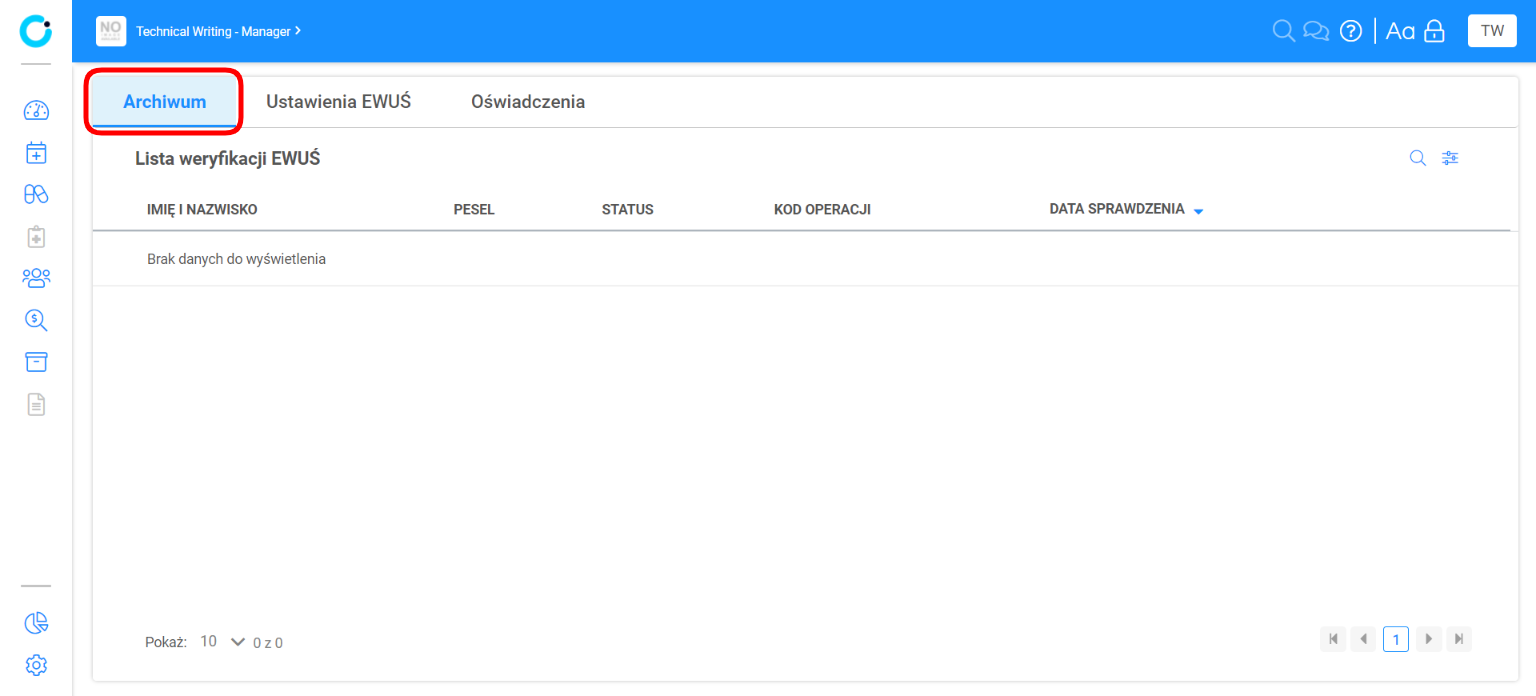
Task: Sort by DATA SPRAWDZENIA column header
Action: pyautogui.click(x=1117, y=209)
